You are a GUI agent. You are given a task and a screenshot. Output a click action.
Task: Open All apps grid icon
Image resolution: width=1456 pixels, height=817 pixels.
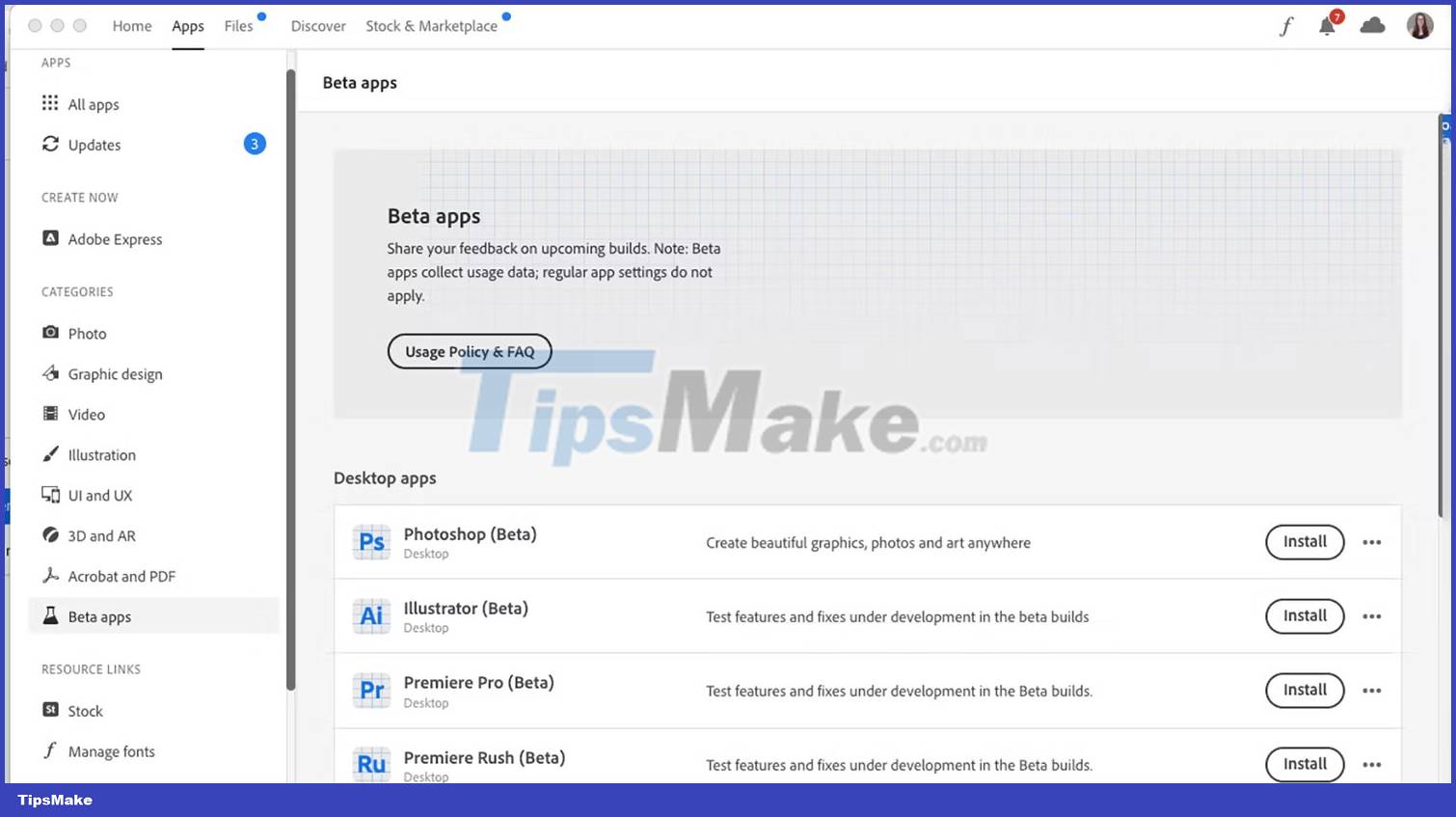pyautogui.click(x=49, y=103)
